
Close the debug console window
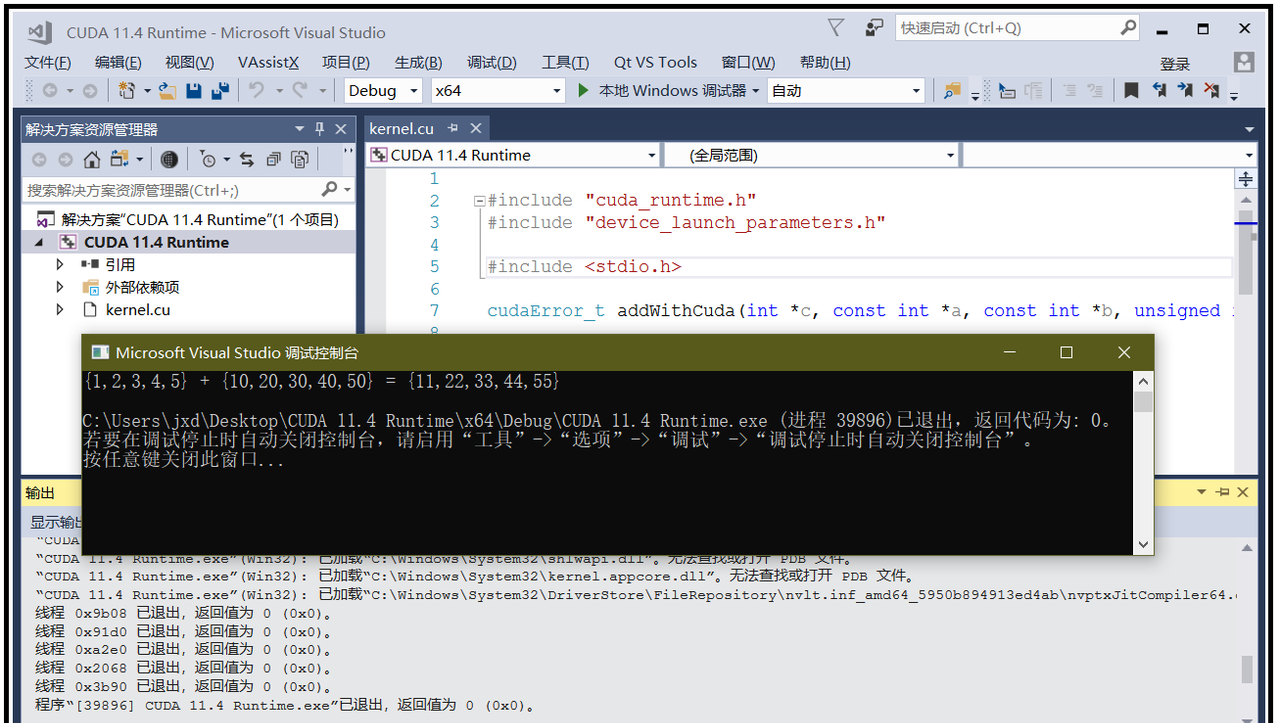(1124, 352)
